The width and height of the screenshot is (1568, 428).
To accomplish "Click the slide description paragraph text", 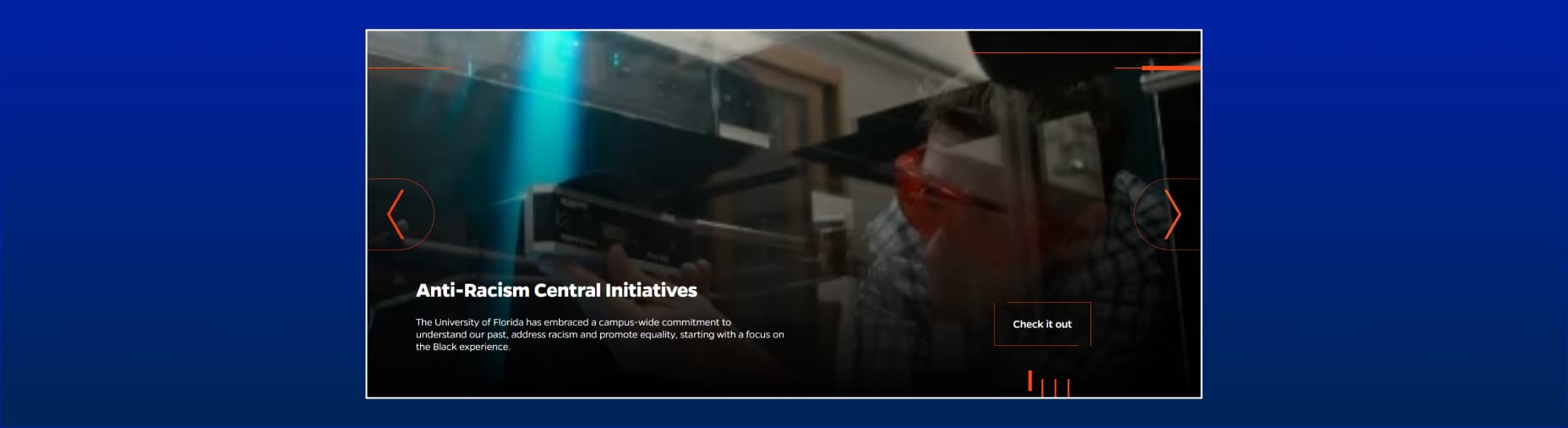I will coord(599,334).
